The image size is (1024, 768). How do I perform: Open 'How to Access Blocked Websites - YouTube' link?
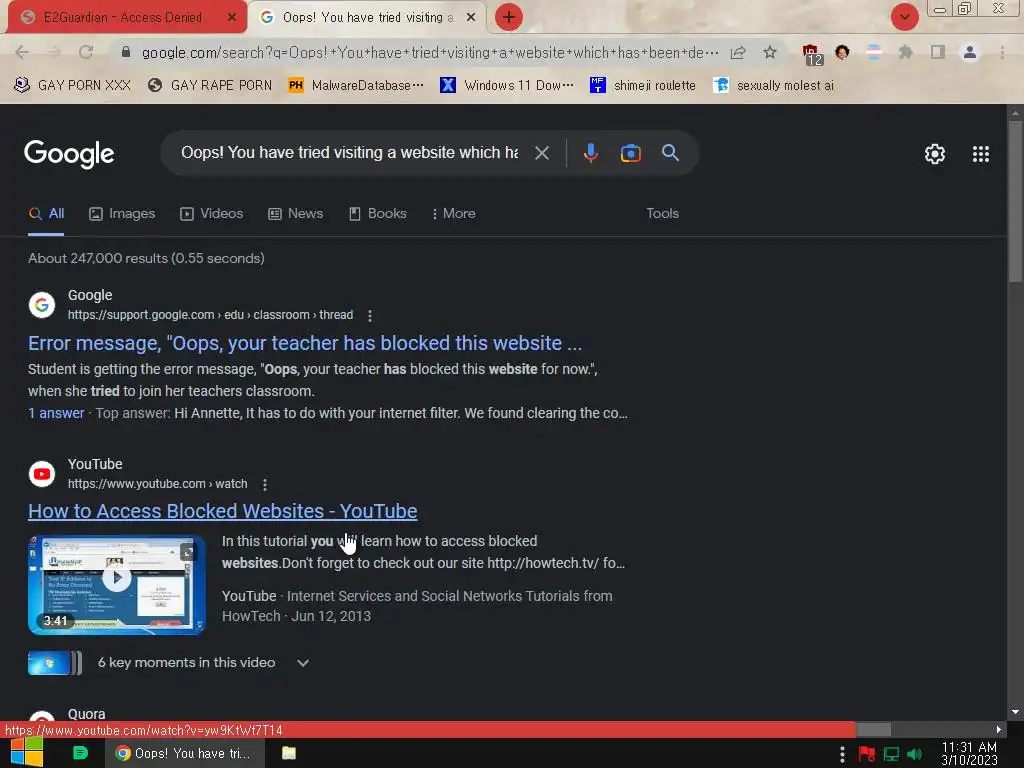click(223, 511)
